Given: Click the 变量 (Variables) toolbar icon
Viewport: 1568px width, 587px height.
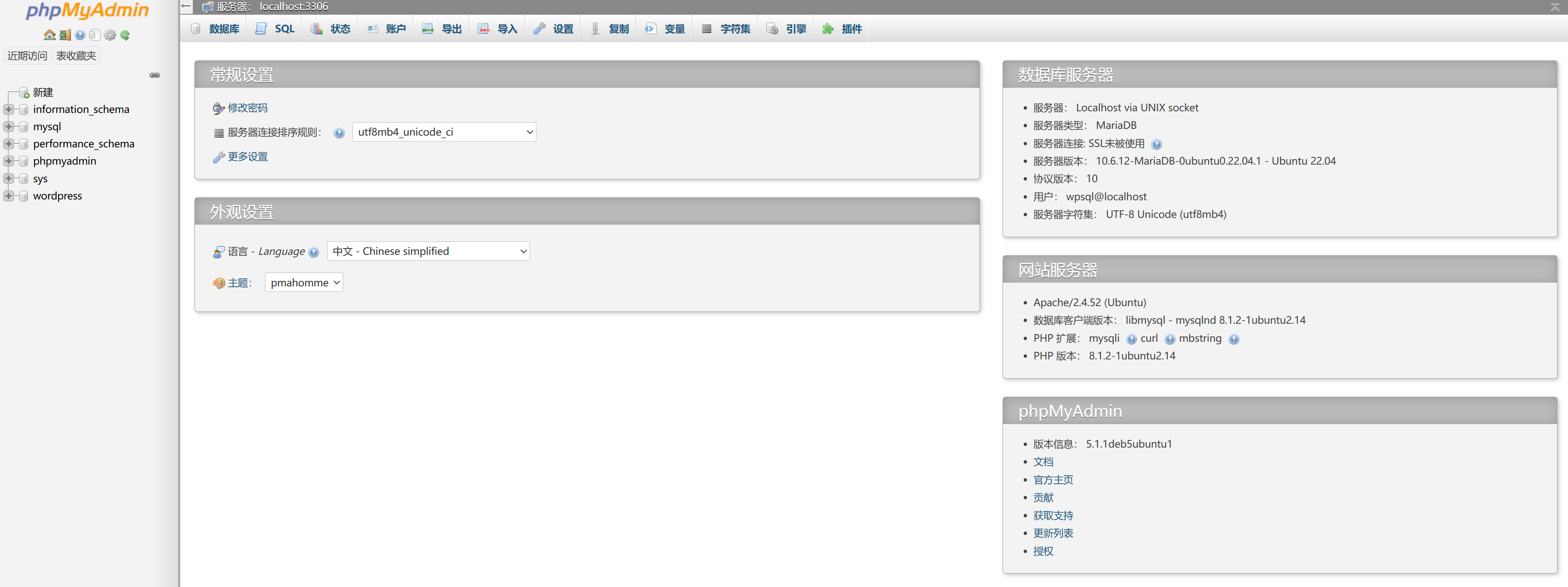Looking at the screenshot, I should point(650,28).
